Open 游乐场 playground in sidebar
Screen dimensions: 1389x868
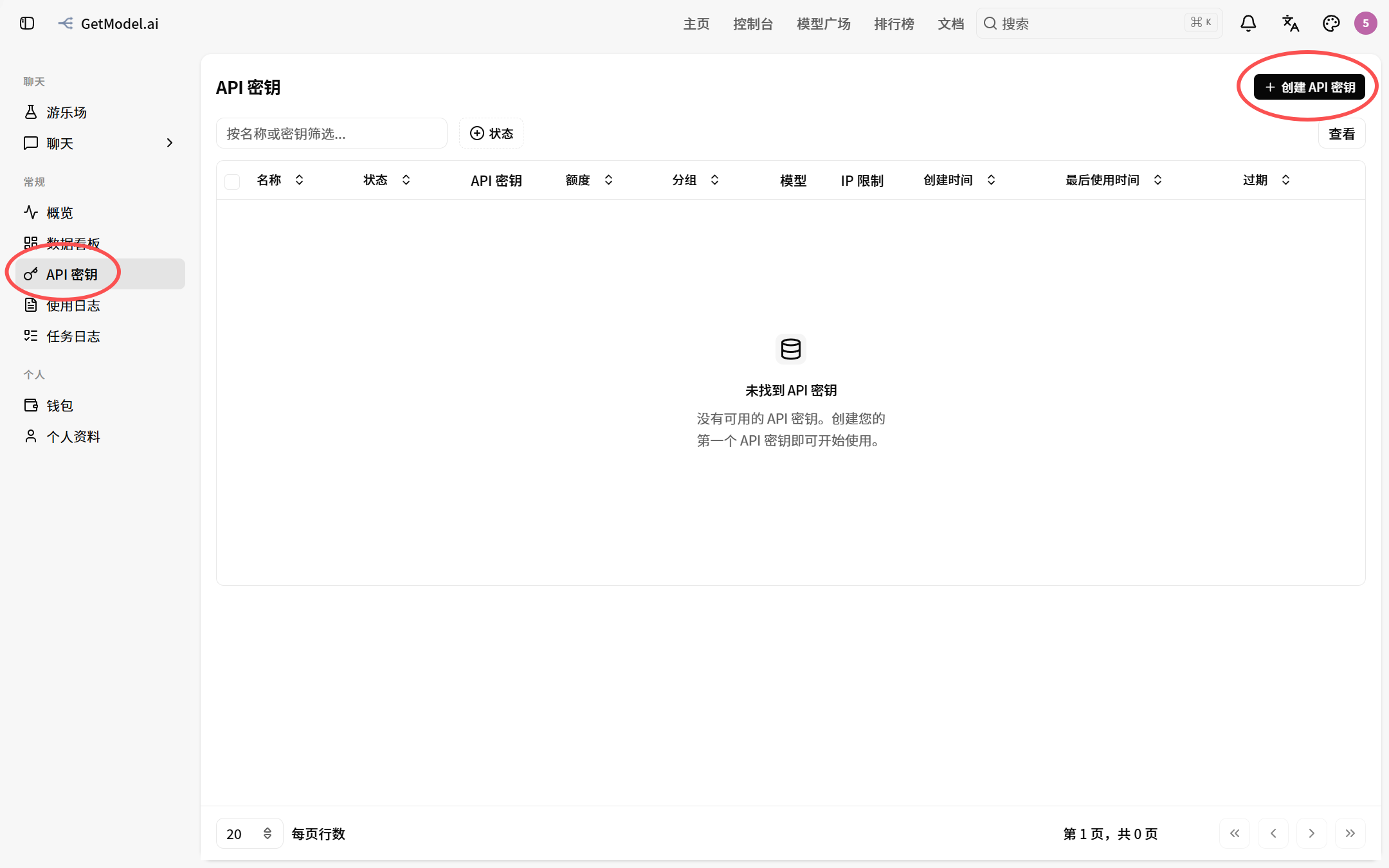(100, 113)
